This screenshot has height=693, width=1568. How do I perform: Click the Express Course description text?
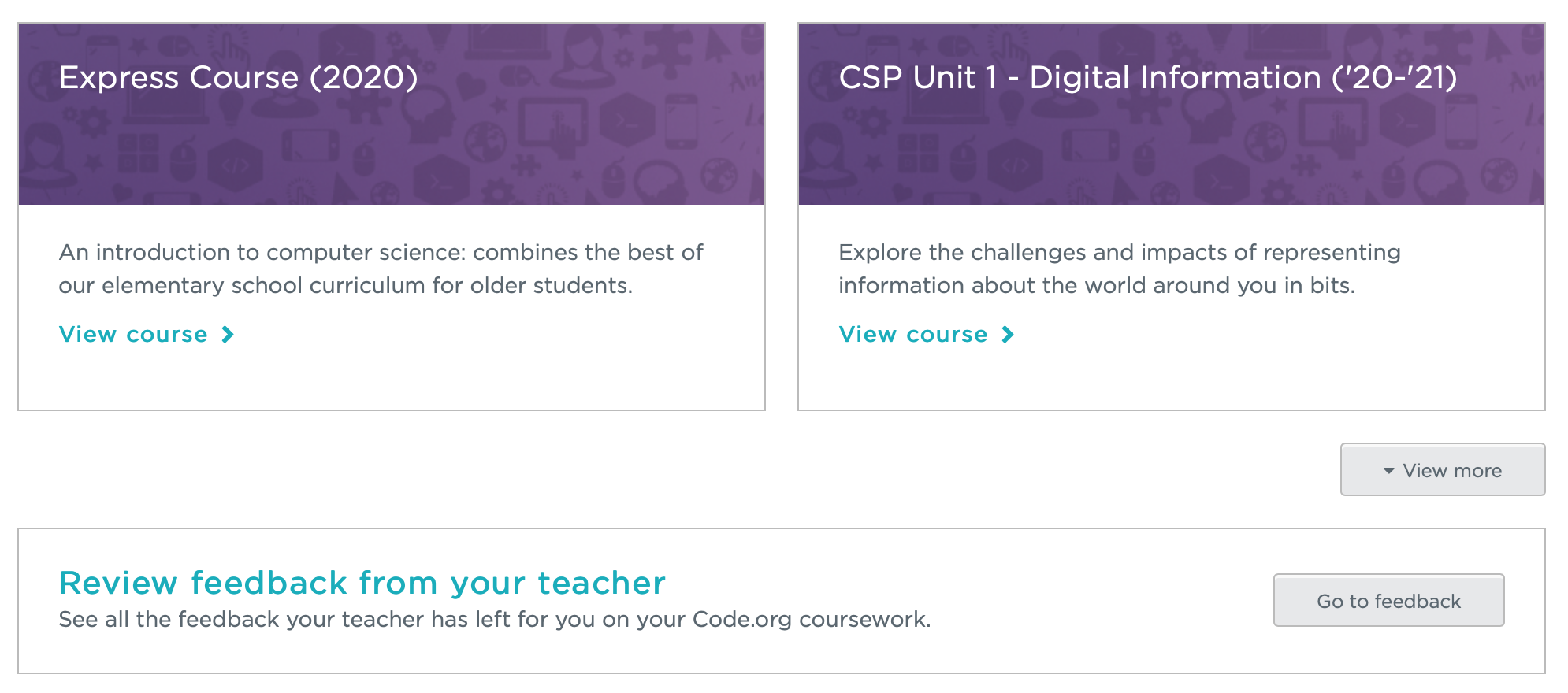click(x=381, y=269)
